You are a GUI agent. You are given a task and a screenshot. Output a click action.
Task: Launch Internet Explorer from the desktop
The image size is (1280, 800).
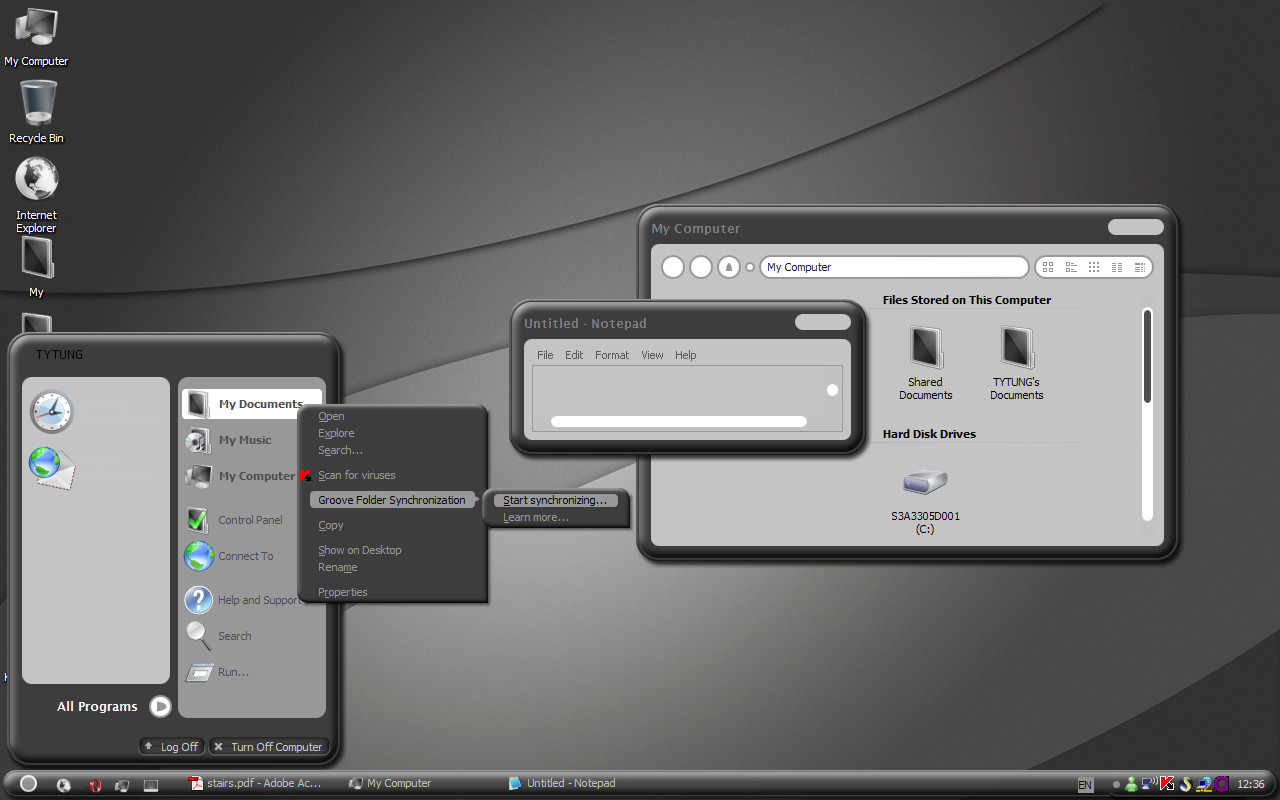tap(36, 195)
